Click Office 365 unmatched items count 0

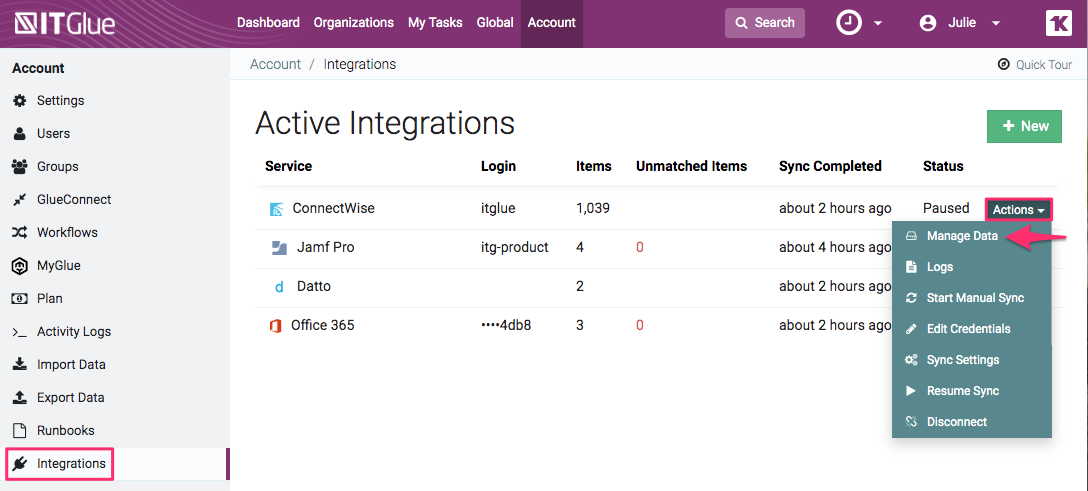[640, 325]
